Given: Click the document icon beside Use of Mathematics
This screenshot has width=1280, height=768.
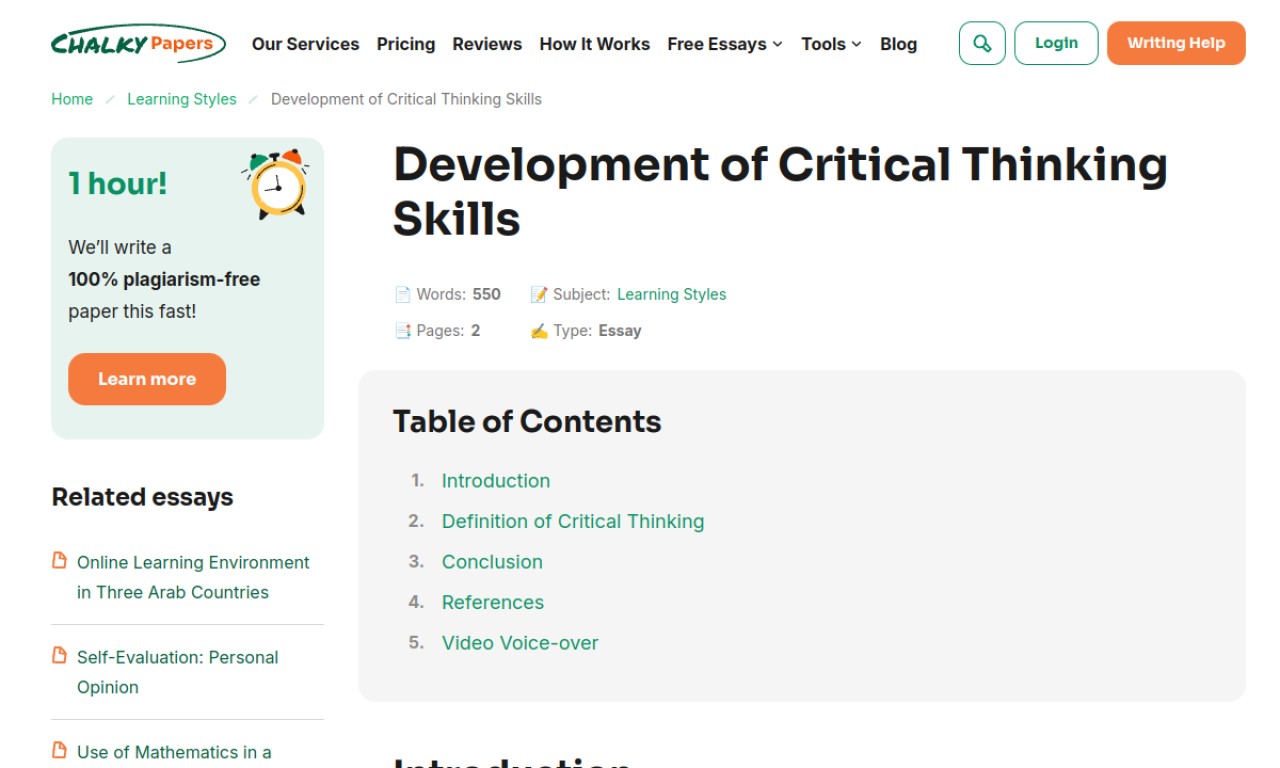Looking at the screenshot, I should (x=60, y=750).
